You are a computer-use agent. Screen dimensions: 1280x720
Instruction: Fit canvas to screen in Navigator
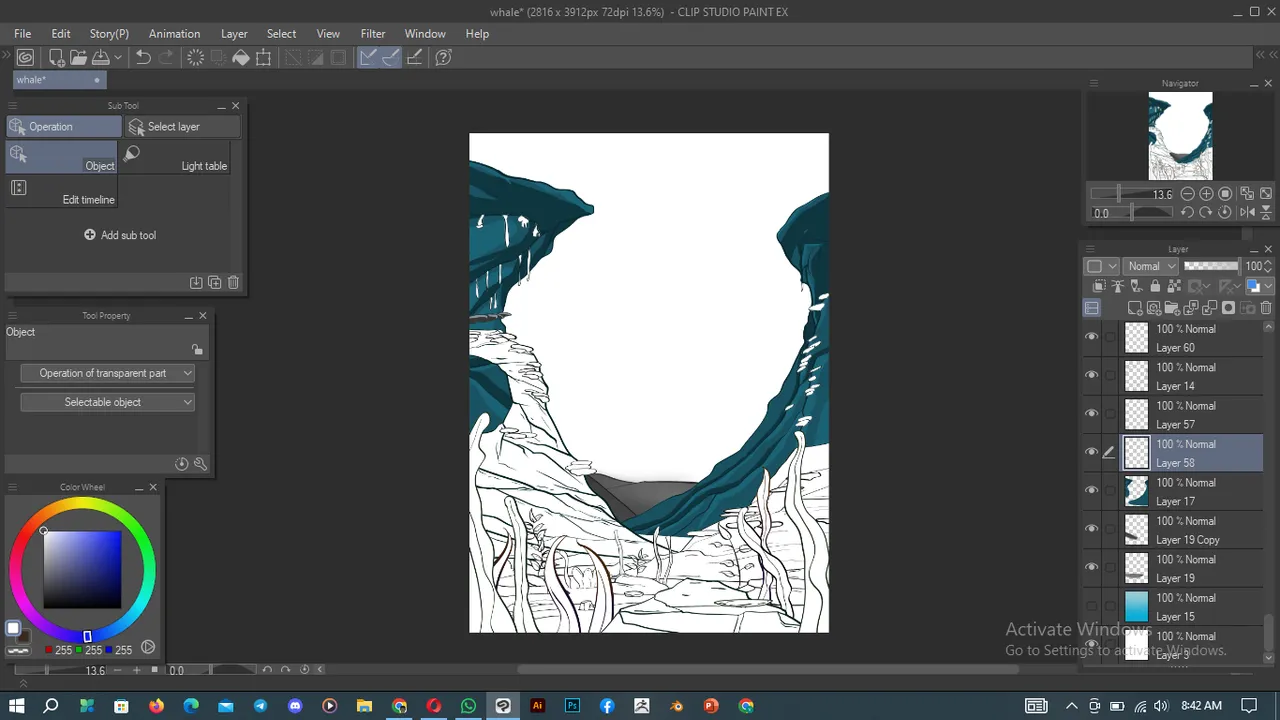[1266, 194]
